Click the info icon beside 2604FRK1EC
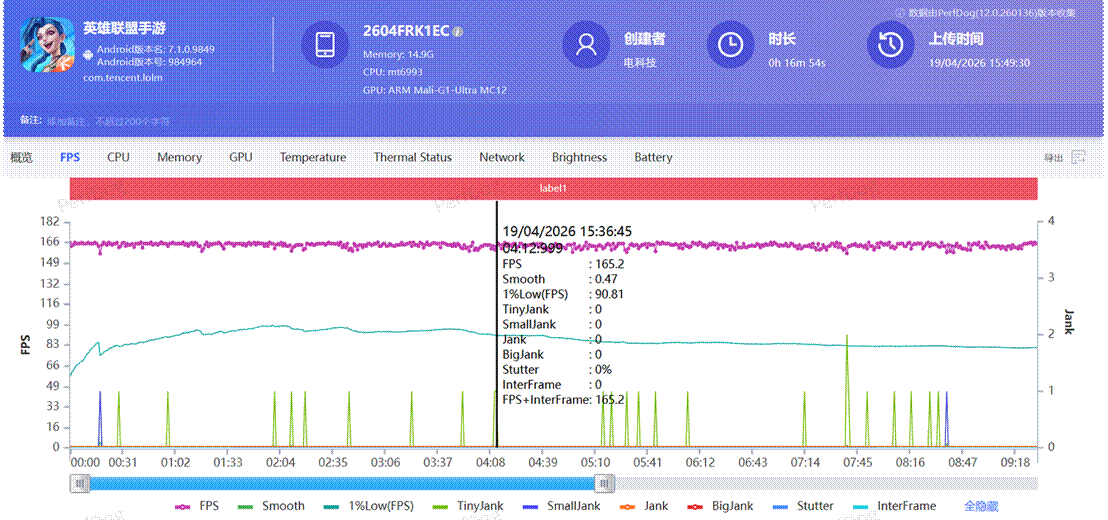This screenshot has height=520, width=1108. tap(458, 32)
